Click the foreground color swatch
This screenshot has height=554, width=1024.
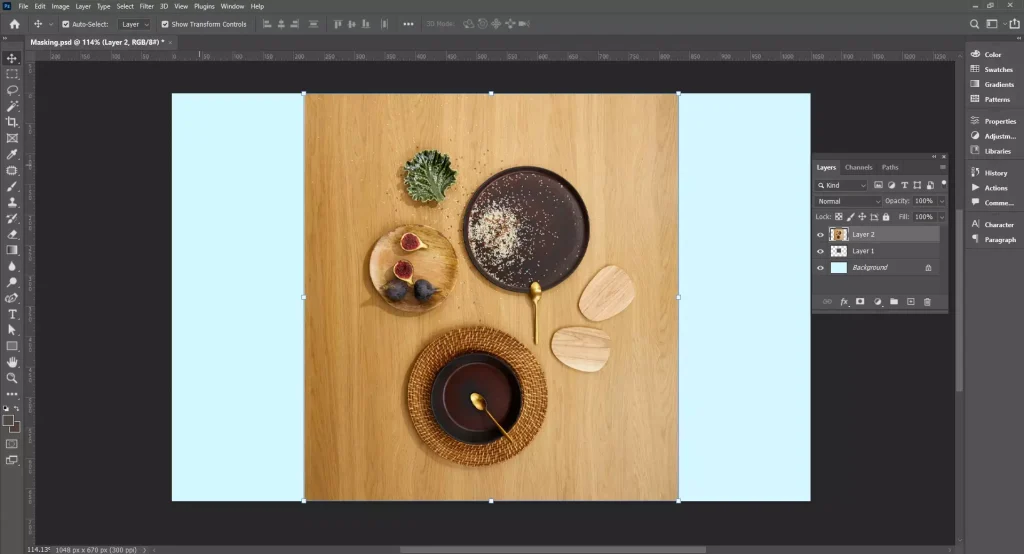click(8, 421)
